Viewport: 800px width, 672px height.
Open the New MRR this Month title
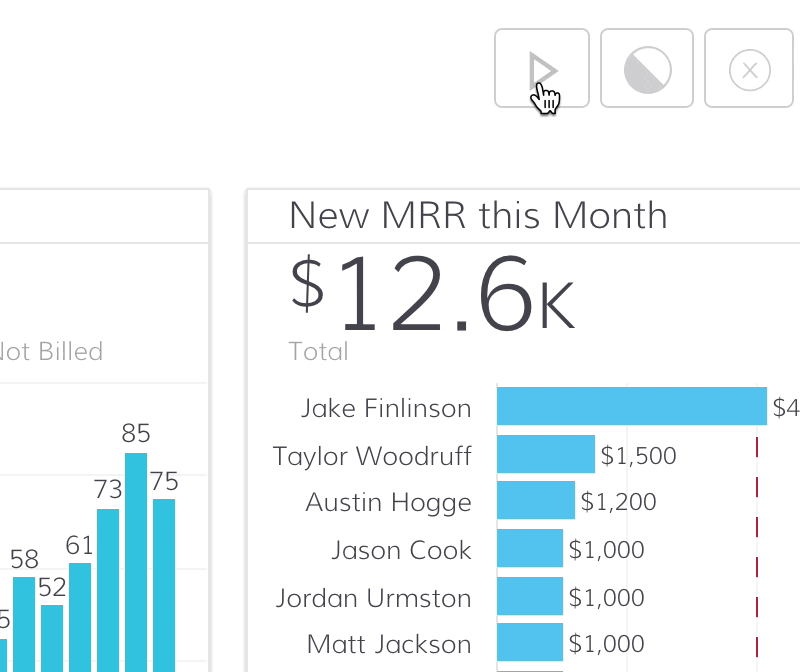point(478,215)
